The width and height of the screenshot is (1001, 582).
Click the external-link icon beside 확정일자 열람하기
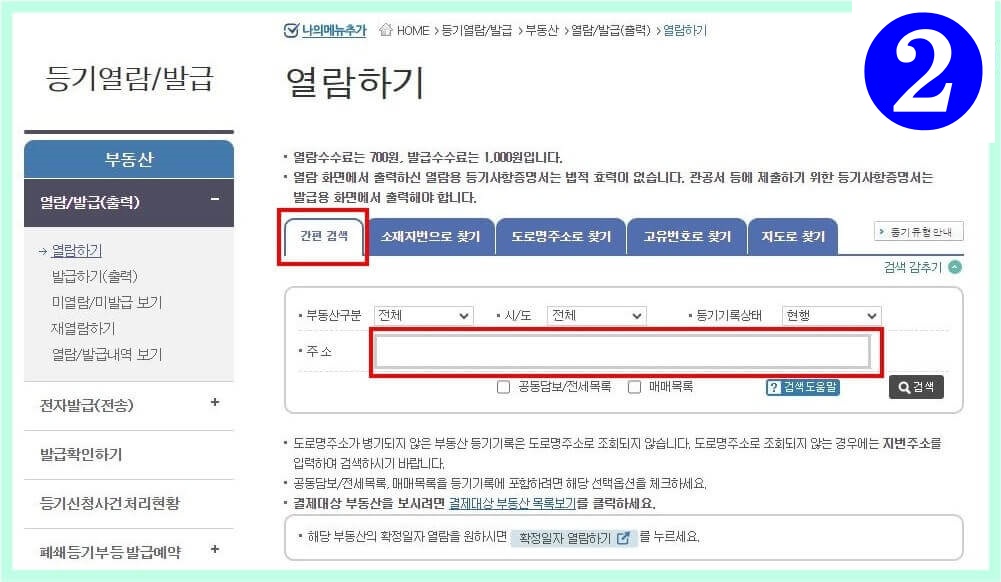(623, 538)
